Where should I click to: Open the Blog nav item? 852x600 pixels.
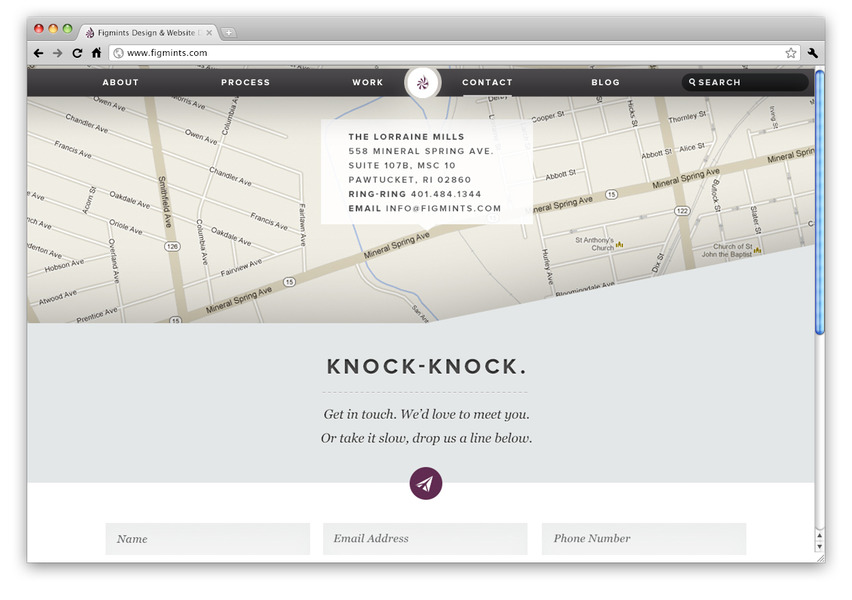[605, 82]
